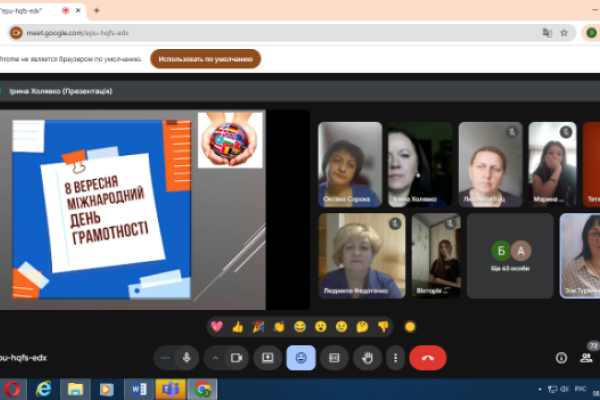Open Microsoft Word from the taskbar

139,389
